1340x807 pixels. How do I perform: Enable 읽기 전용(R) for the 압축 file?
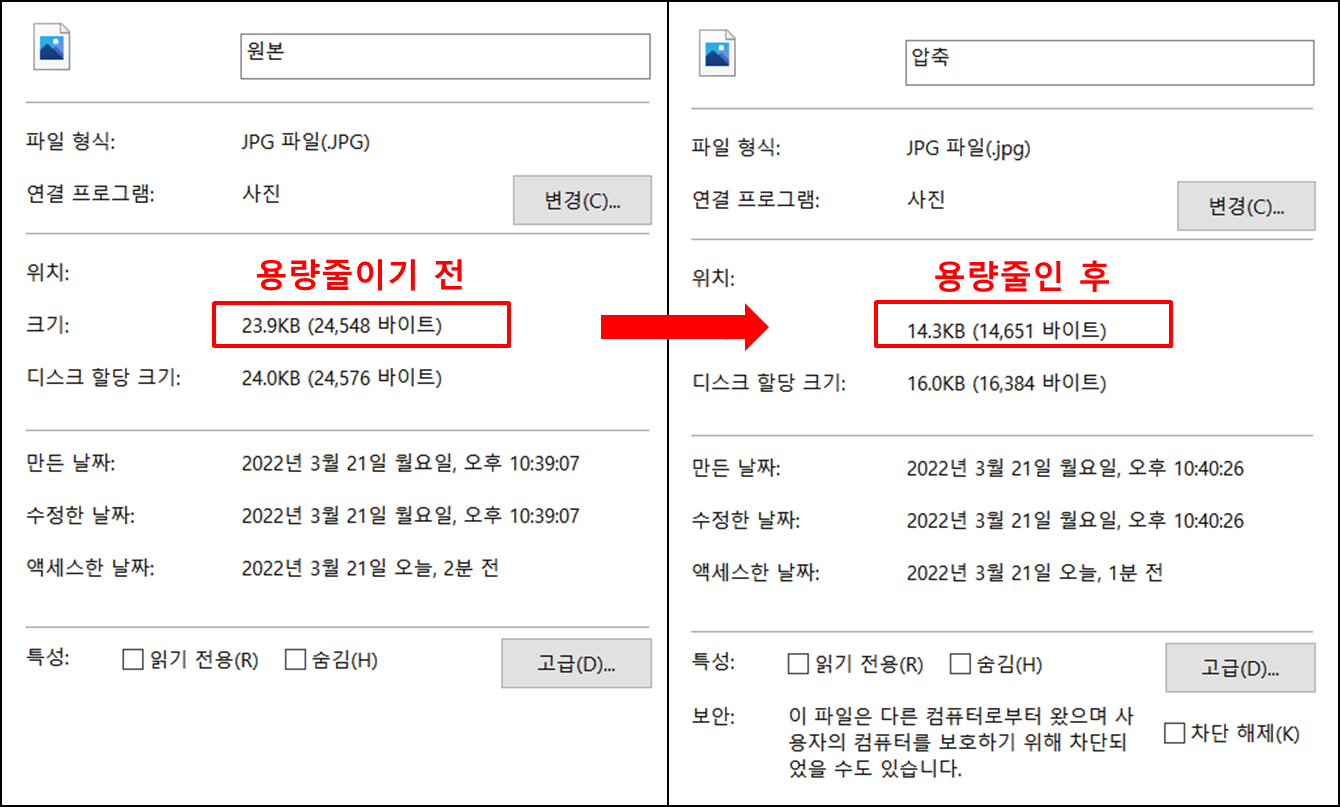coord(796,663)
